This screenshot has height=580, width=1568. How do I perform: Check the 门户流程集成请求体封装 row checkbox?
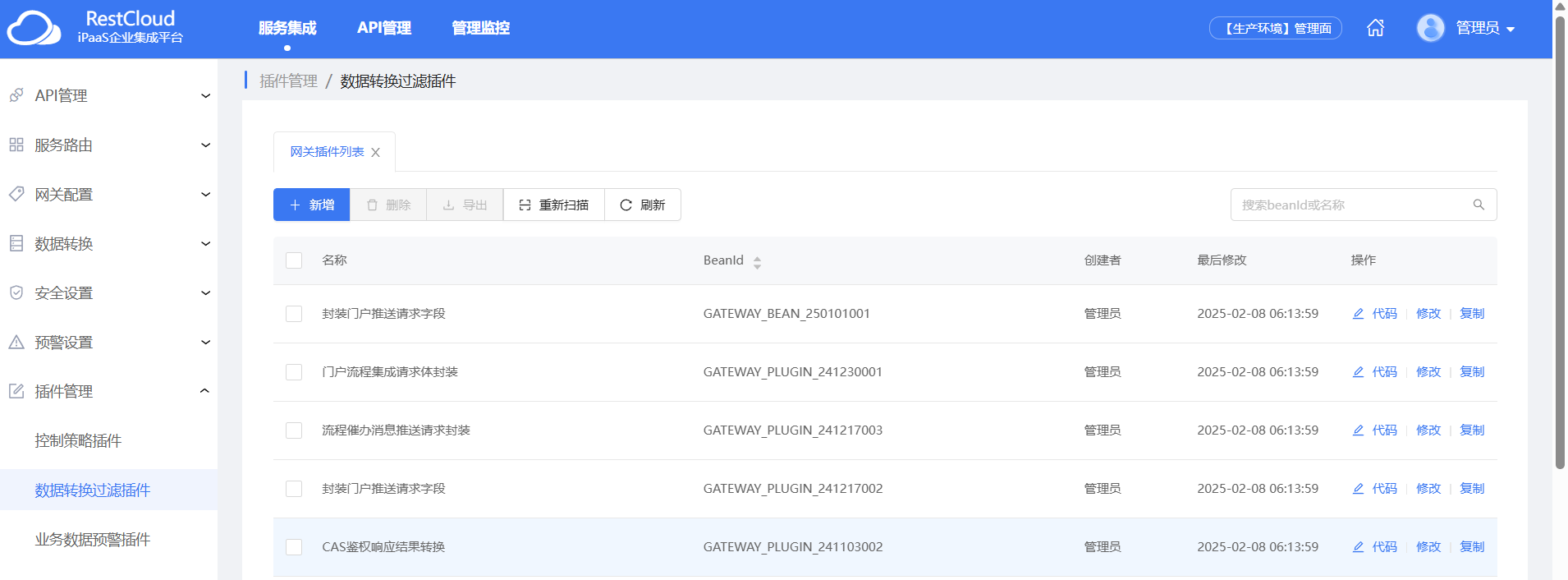[294, 372]
